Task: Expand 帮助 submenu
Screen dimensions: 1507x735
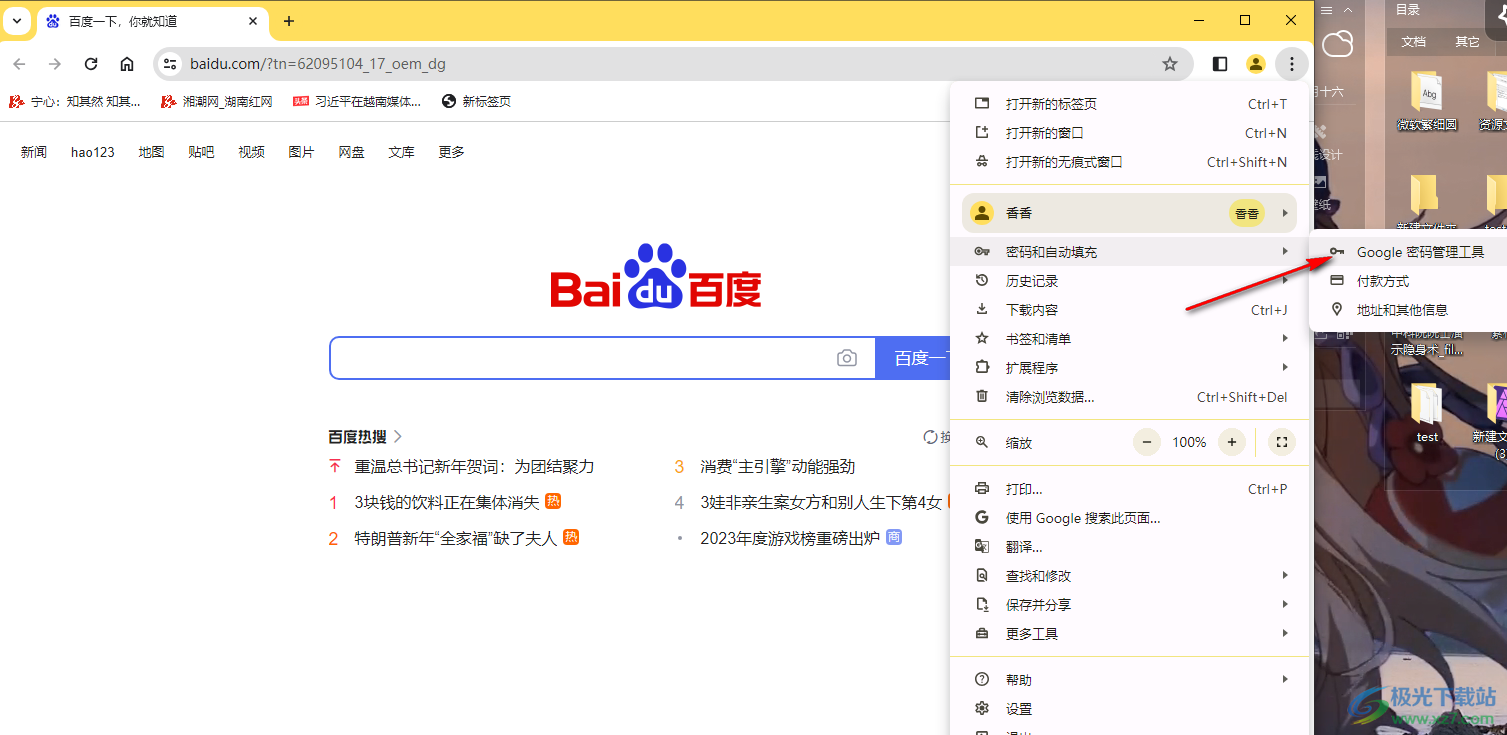Action: [1130, 680]
